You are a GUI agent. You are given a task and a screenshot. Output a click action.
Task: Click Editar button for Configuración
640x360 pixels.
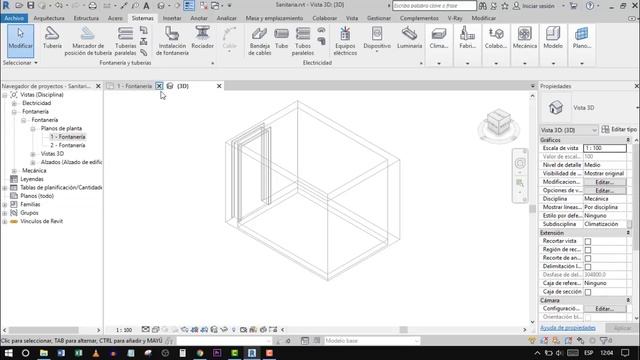(x=604, y=309)
